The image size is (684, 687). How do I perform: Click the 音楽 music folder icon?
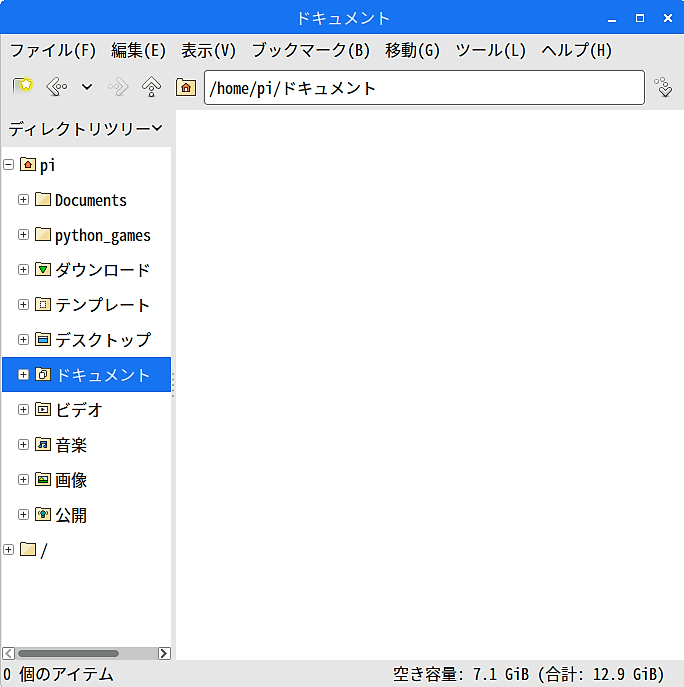click(43, 444)
